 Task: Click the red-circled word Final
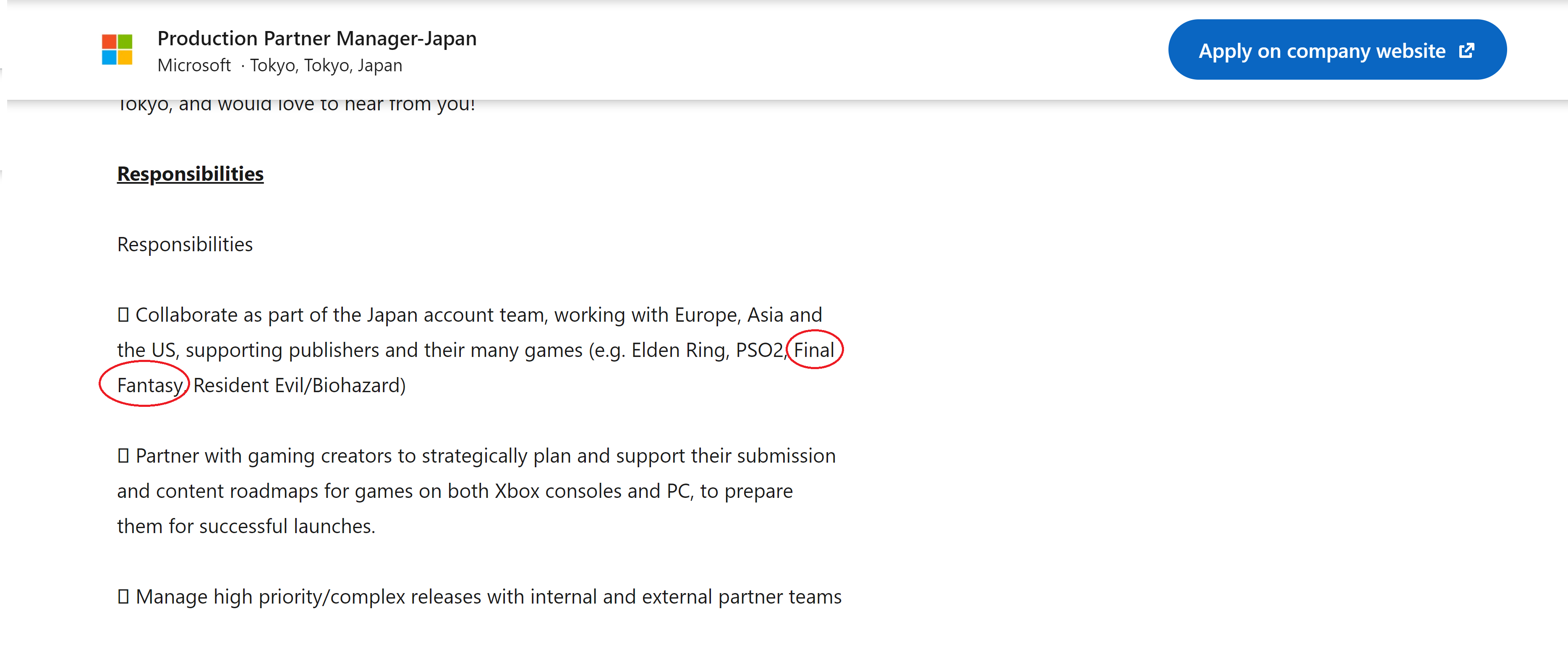(814, 350)
